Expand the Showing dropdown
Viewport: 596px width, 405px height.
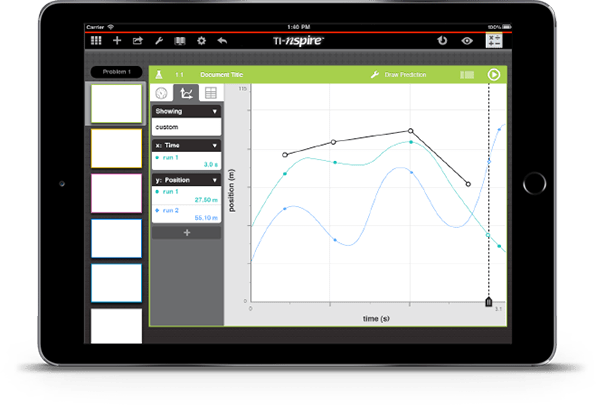coord(186,111)
